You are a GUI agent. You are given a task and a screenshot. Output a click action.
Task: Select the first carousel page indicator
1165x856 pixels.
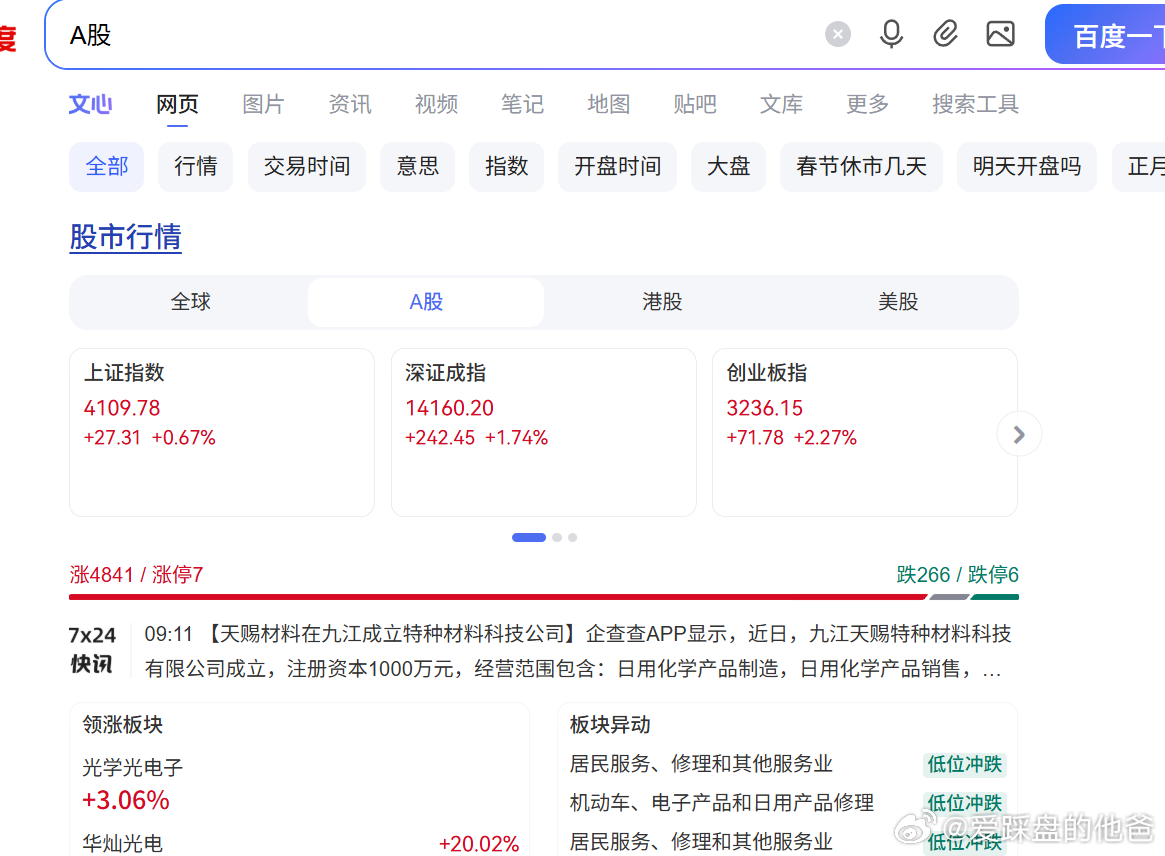click(x=529, y=537)
